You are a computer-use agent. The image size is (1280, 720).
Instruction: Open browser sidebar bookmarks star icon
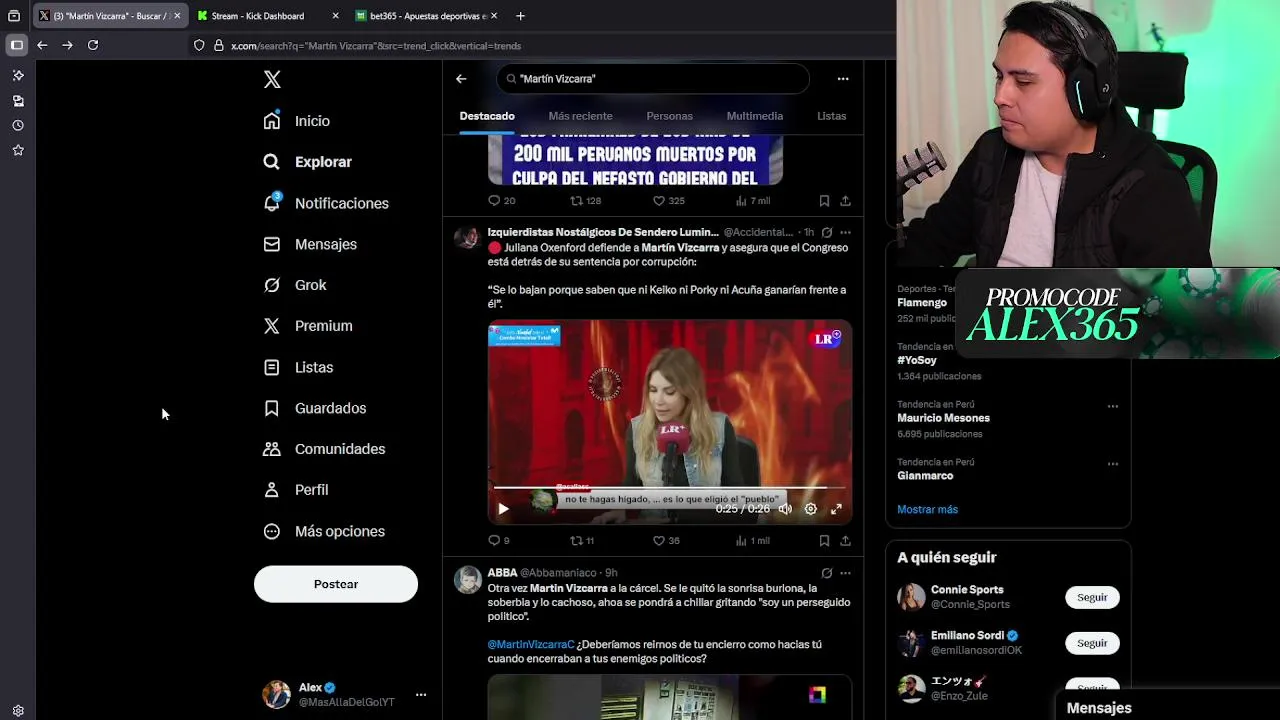click(18, 151)
